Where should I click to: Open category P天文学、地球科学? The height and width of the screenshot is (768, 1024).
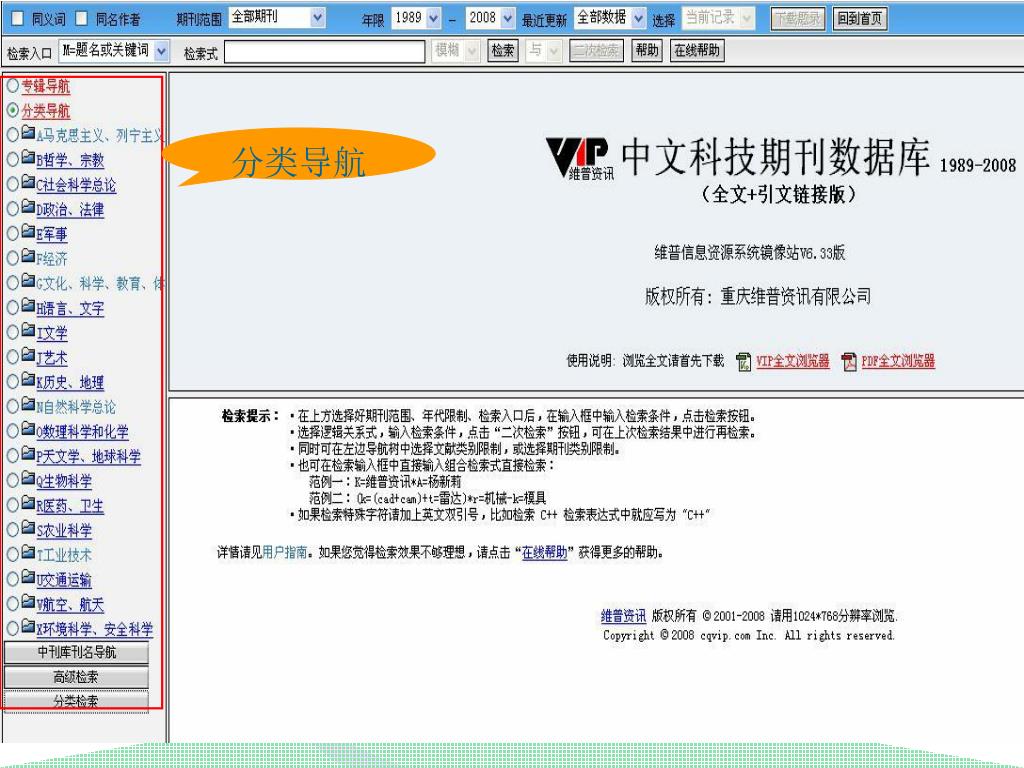(89, 456)
